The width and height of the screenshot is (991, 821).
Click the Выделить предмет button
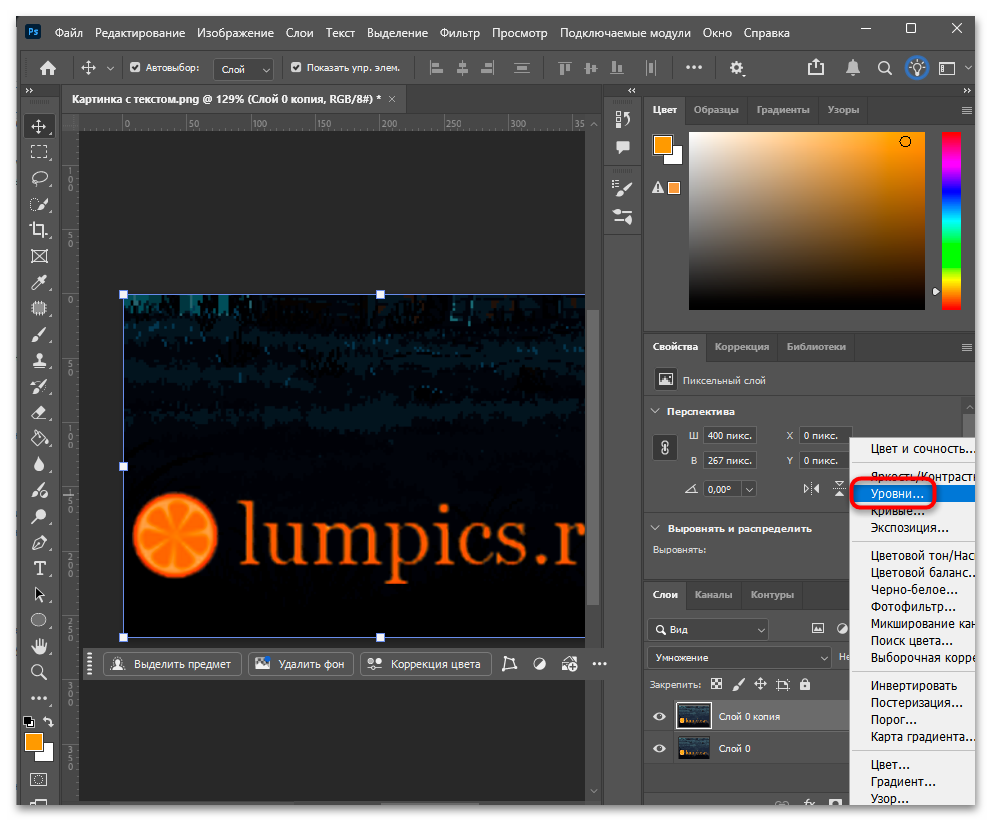173,664
